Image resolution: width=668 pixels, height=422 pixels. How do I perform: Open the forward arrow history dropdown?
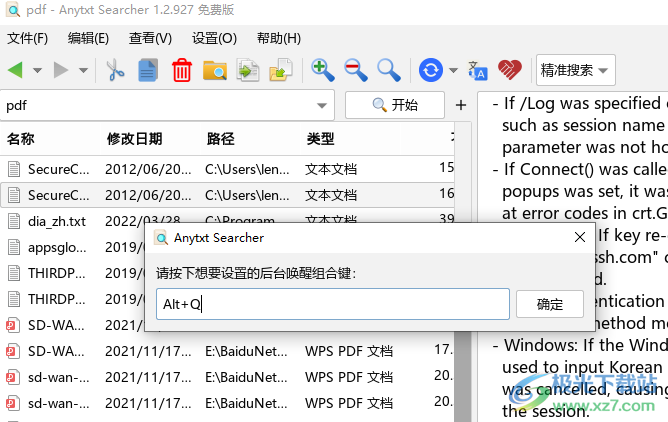point(84,70)
